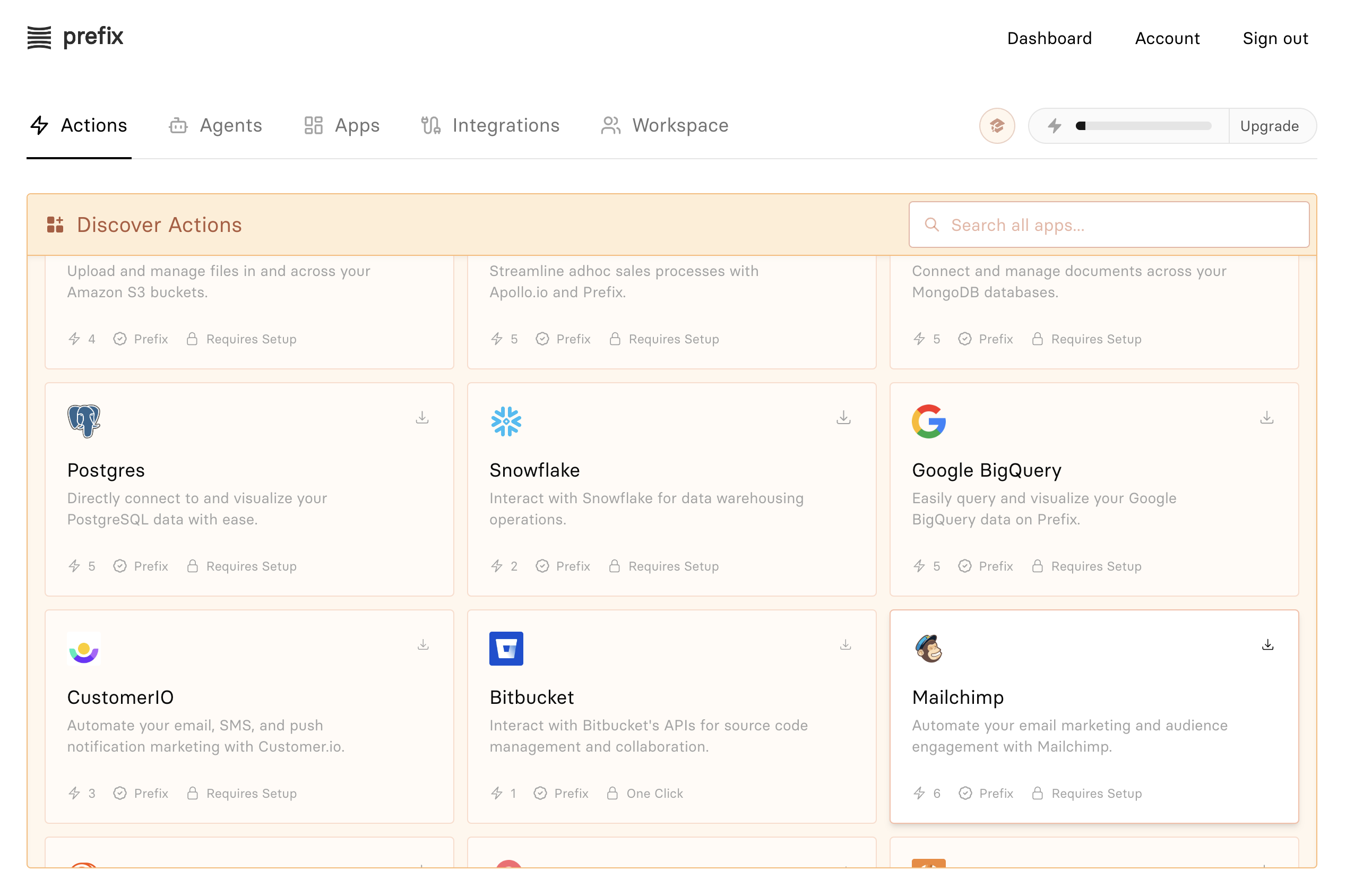Click the lightning bolt usage icon
The width and height of the screenshot is (1346, 896).
pyautogui.click(x=1055, y=126)
